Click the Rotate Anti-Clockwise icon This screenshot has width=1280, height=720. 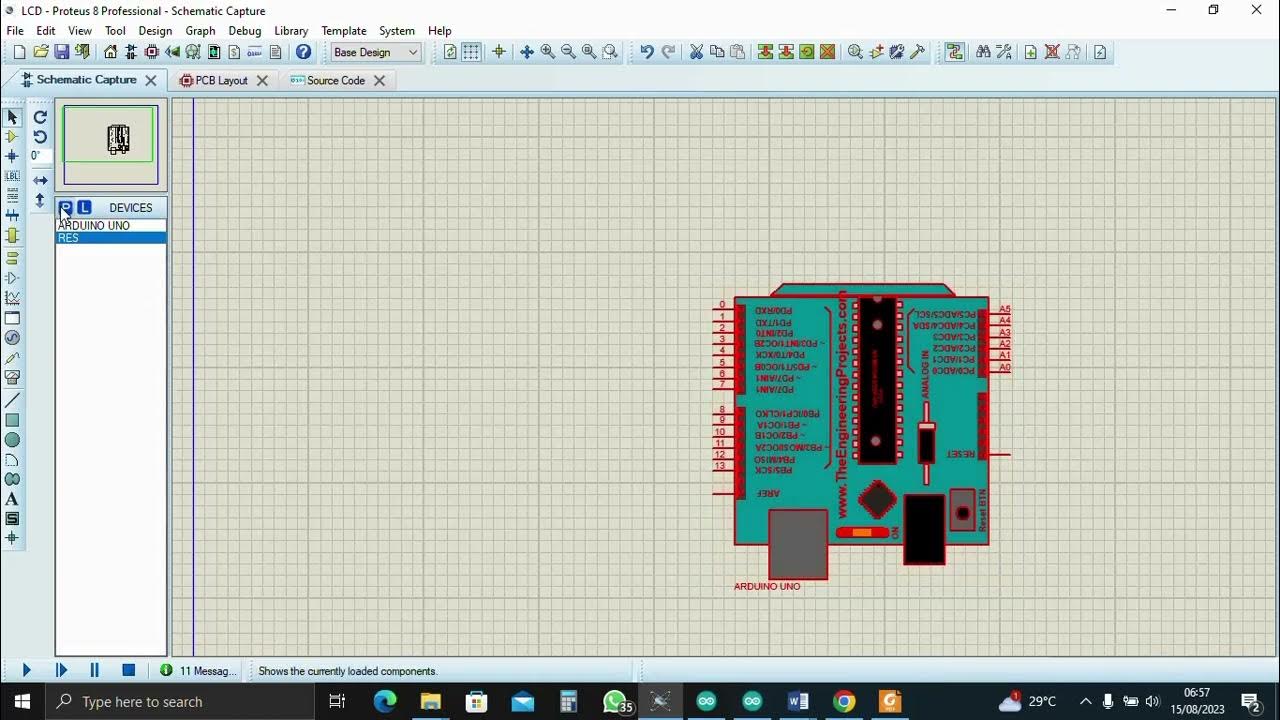click(x=40, y=137)
